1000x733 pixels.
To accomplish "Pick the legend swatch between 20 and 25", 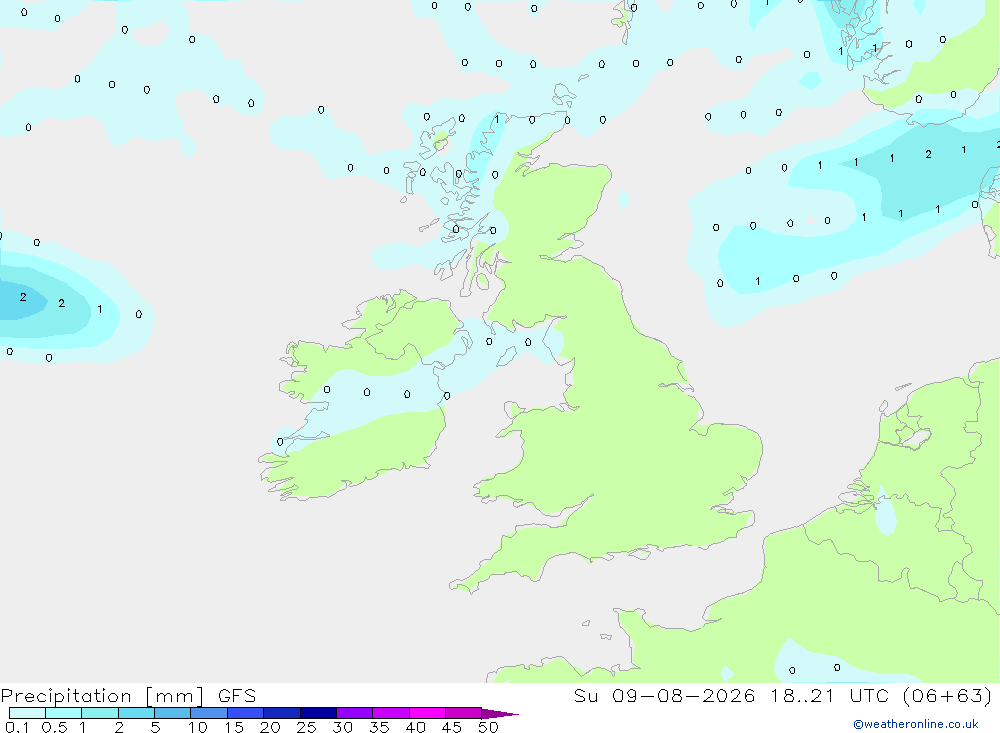I will 282,713.
